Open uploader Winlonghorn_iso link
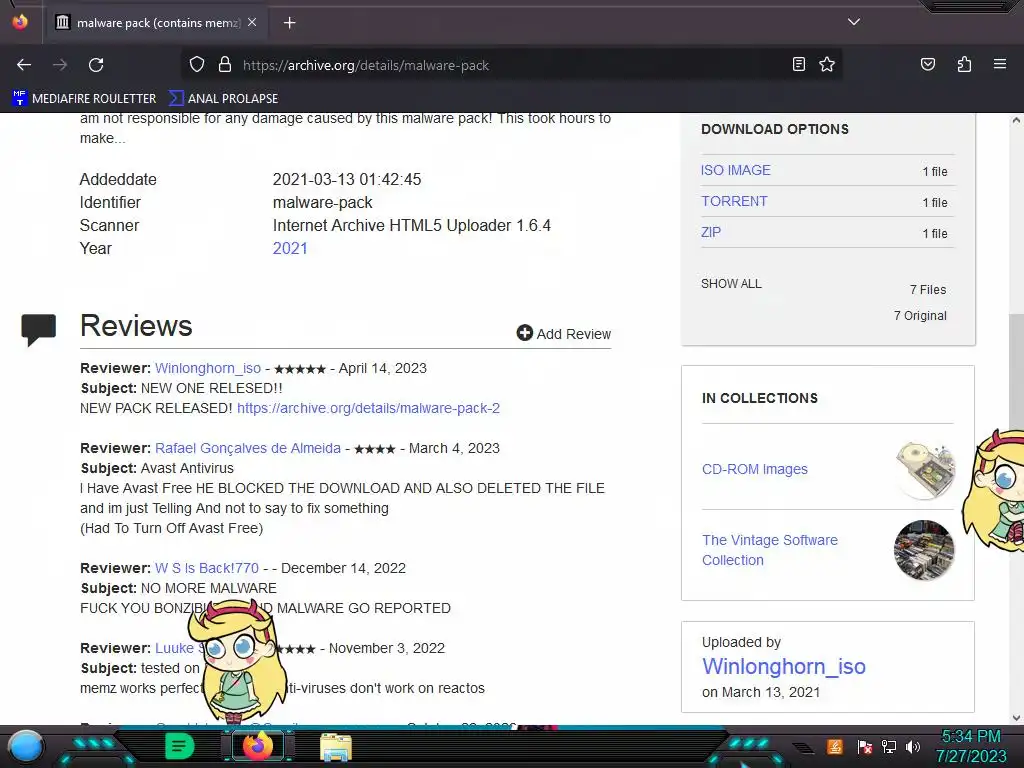Screen dimensions: 1024x768 click(784, 666)
